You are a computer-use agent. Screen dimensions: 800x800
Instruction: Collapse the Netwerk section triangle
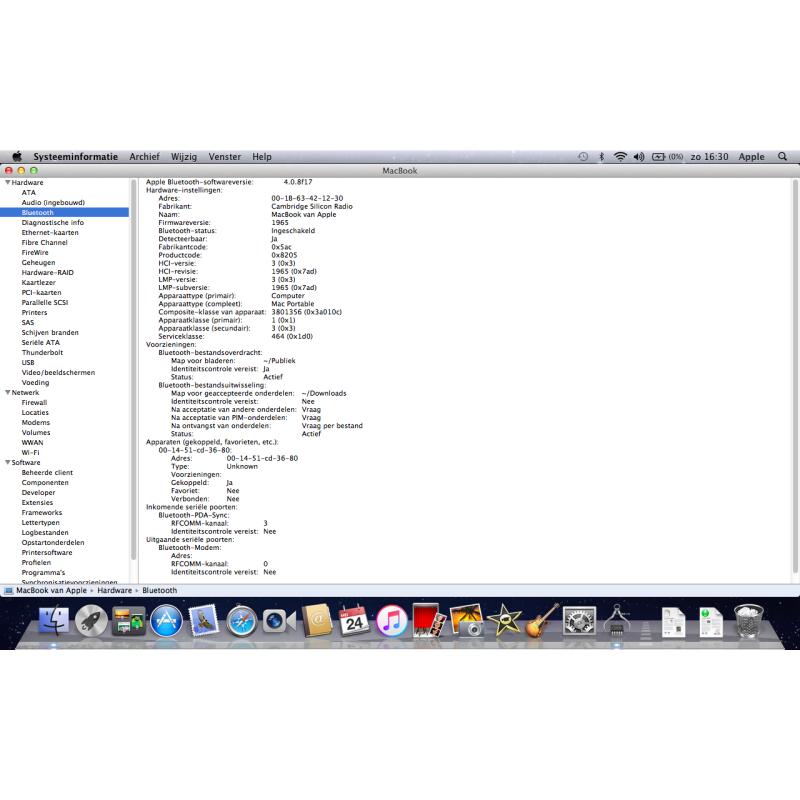click(8, 392)
